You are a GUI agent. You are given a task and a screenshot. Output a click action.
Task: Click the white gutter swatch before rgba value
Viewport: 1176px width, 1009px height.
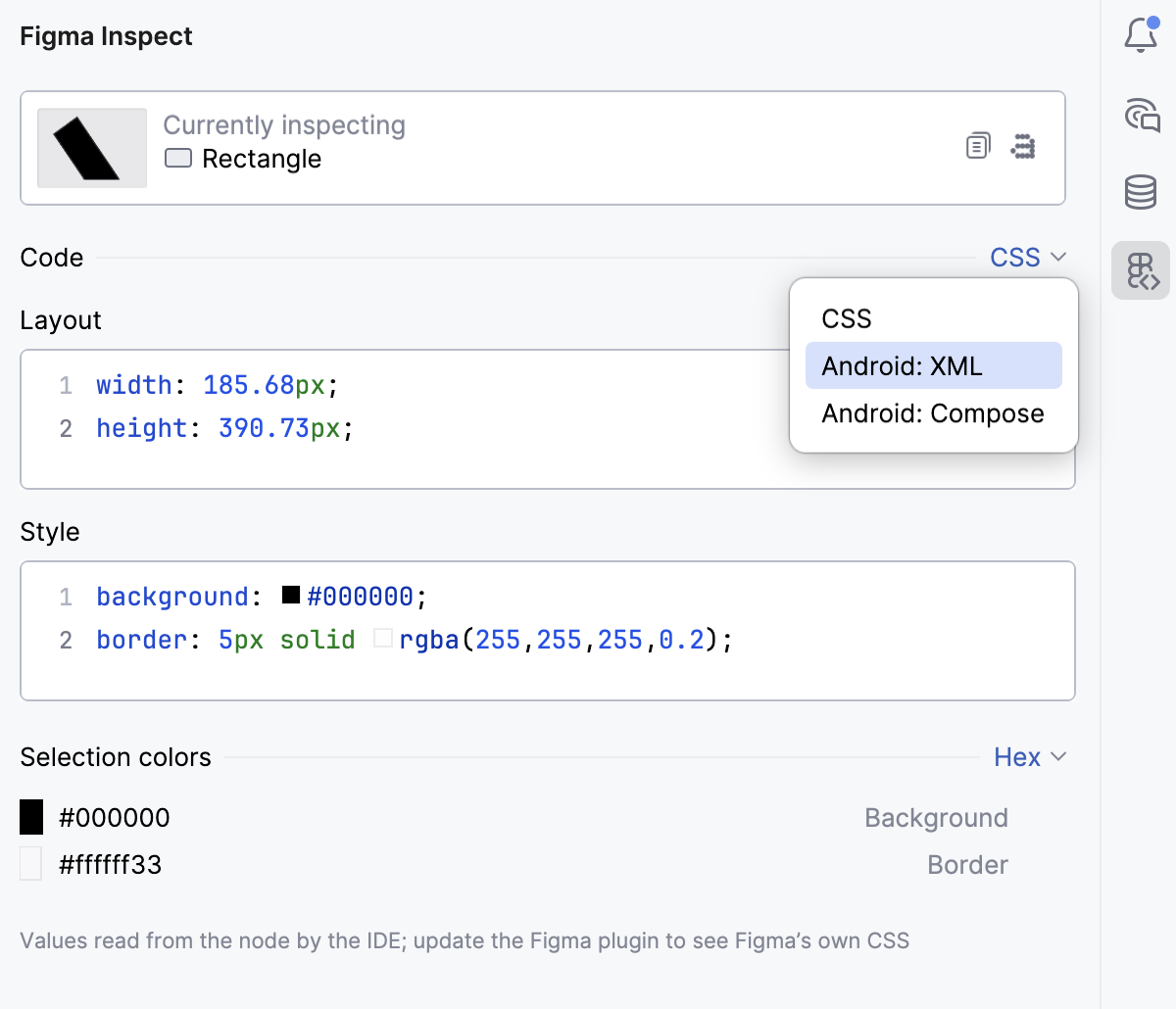(383, 639)
